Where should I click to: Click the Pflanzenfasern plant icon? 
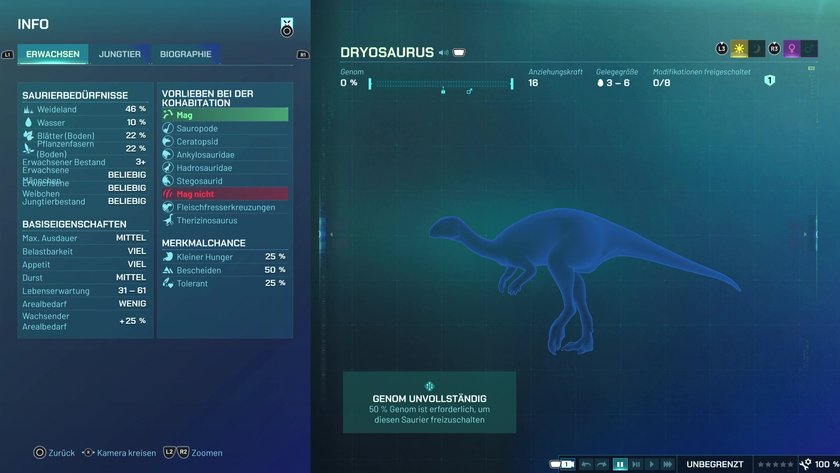[x=28, y=148]
